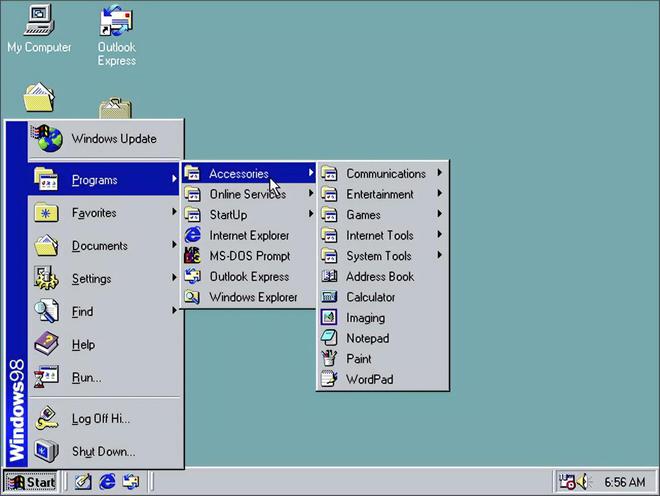660x496 pixels.
Task: Expand the Settings submenu arrow
Action: [174, 277]
